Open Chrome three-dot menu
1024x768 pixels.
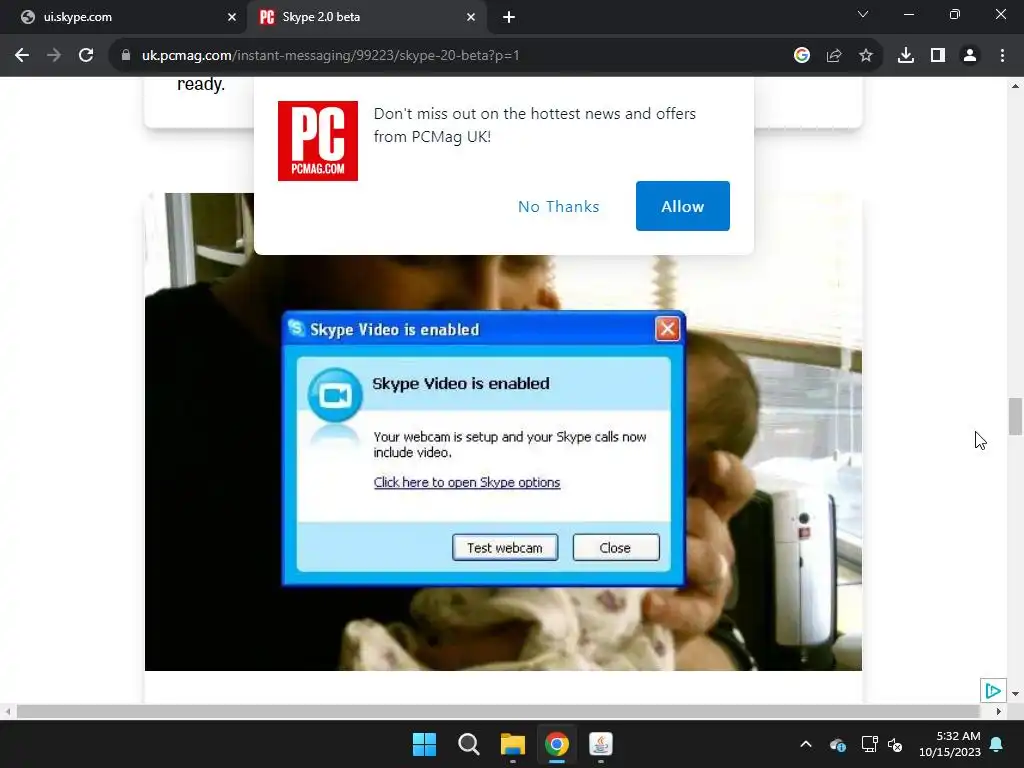[1002, 56]
